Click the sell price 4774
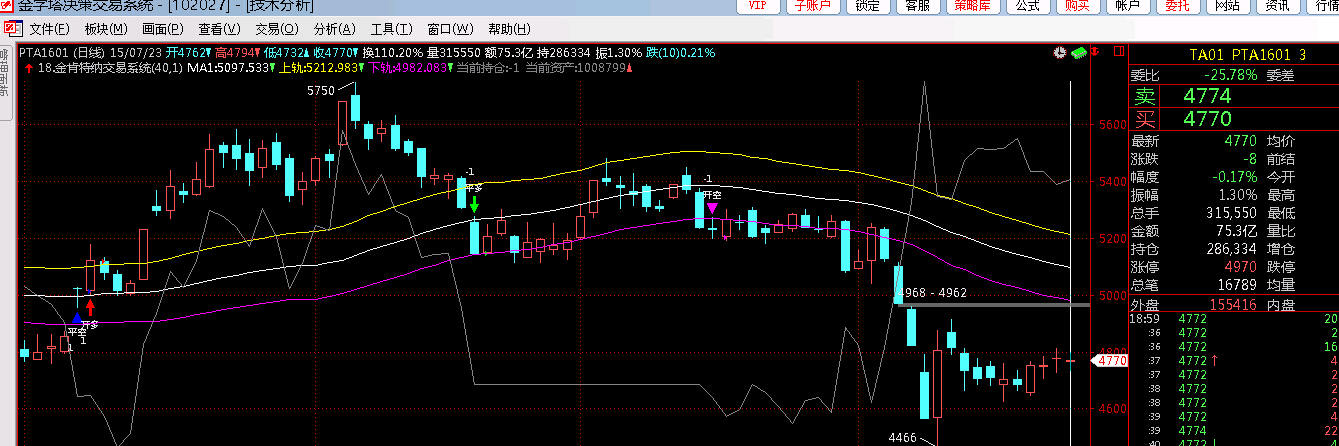1339x446 pixels. click(x=1206, y=97)
